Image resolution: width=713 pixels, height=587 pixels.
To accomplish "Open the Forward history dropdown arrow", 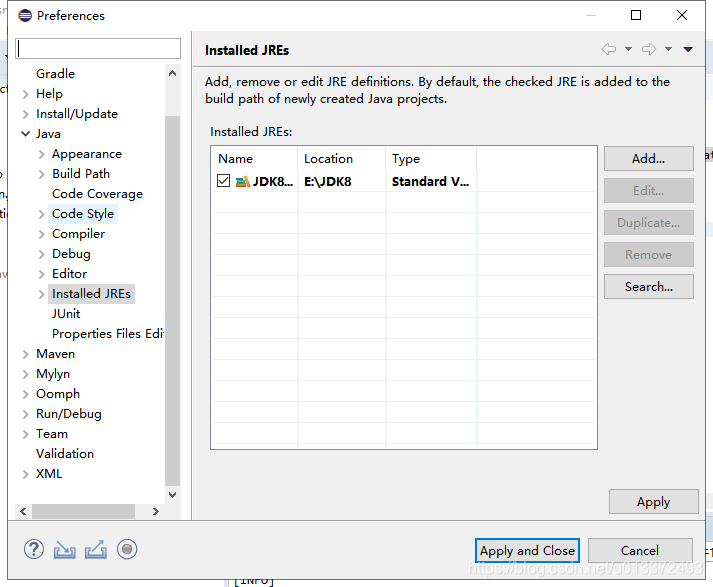I will click(668, 49).
